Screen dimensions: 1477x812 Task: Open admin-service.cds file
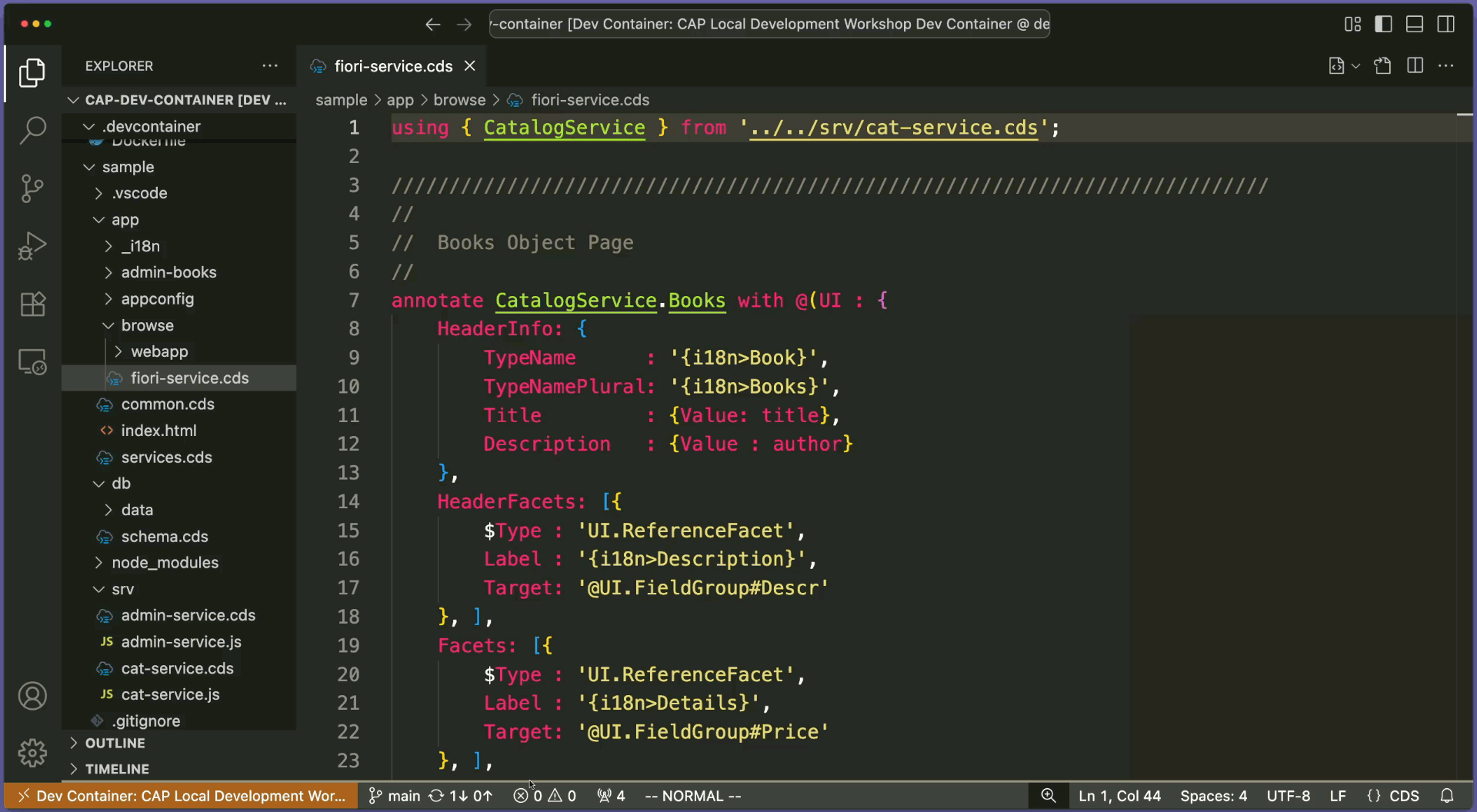[178, 616]
